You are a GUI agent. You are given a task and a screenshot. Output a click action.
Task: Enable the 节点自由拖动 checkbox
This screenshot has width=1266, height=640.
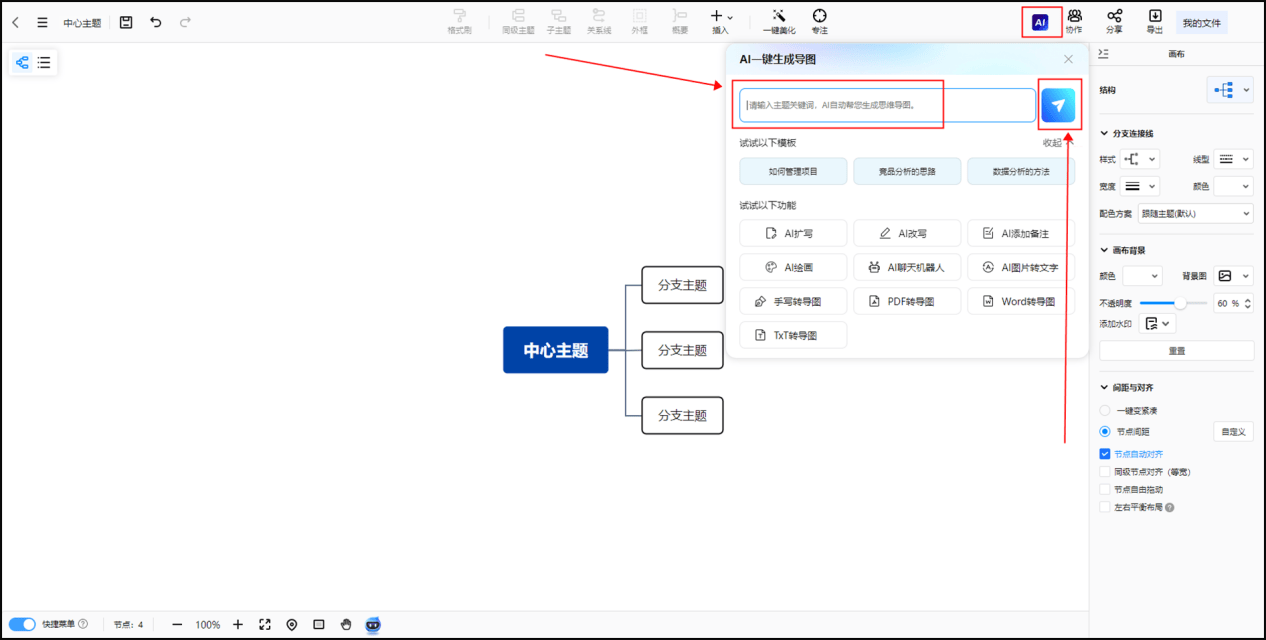tap(1104, 489)
